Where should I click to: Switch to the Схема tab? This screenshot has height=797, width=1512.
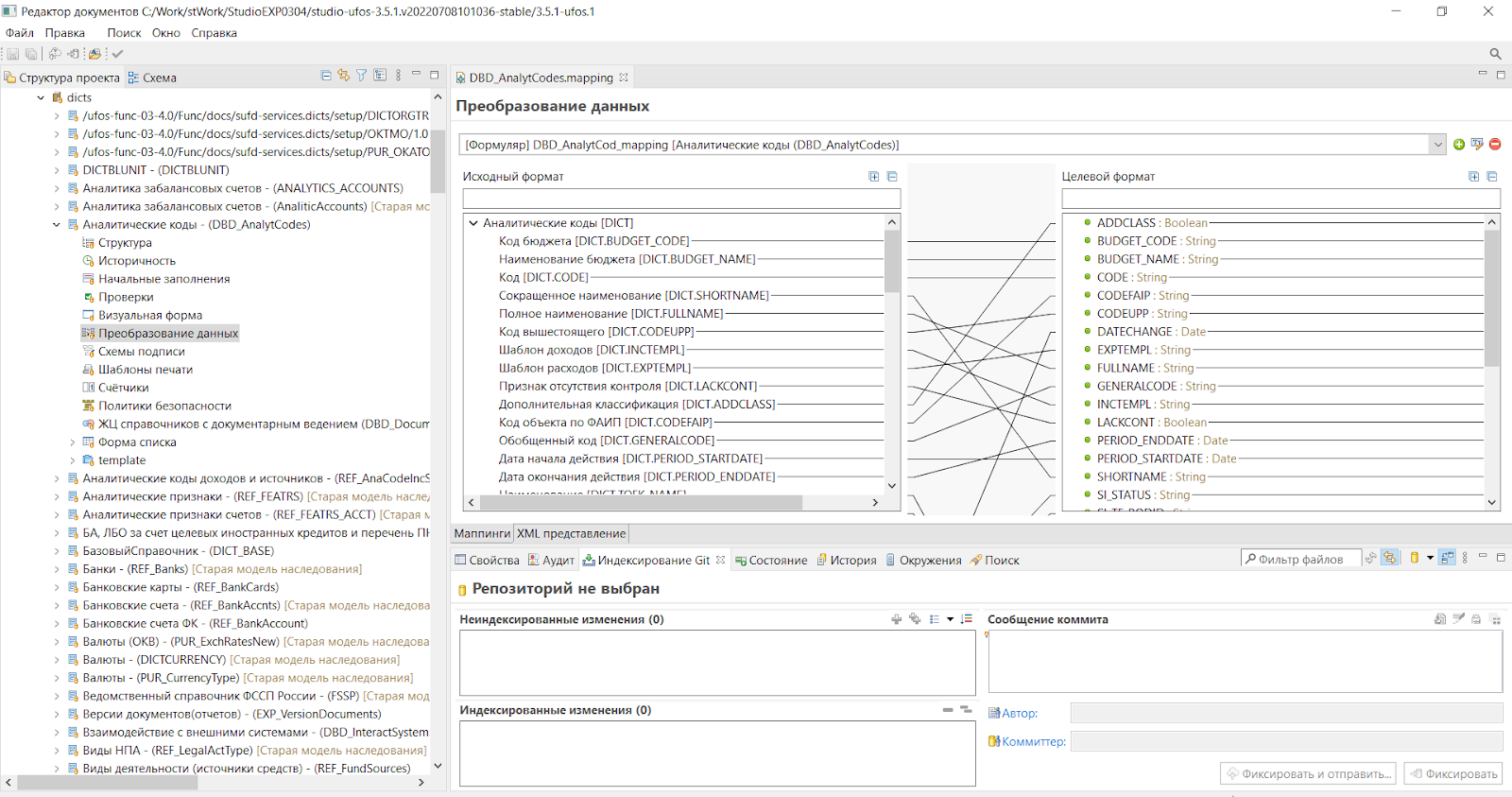click(152, 78)
